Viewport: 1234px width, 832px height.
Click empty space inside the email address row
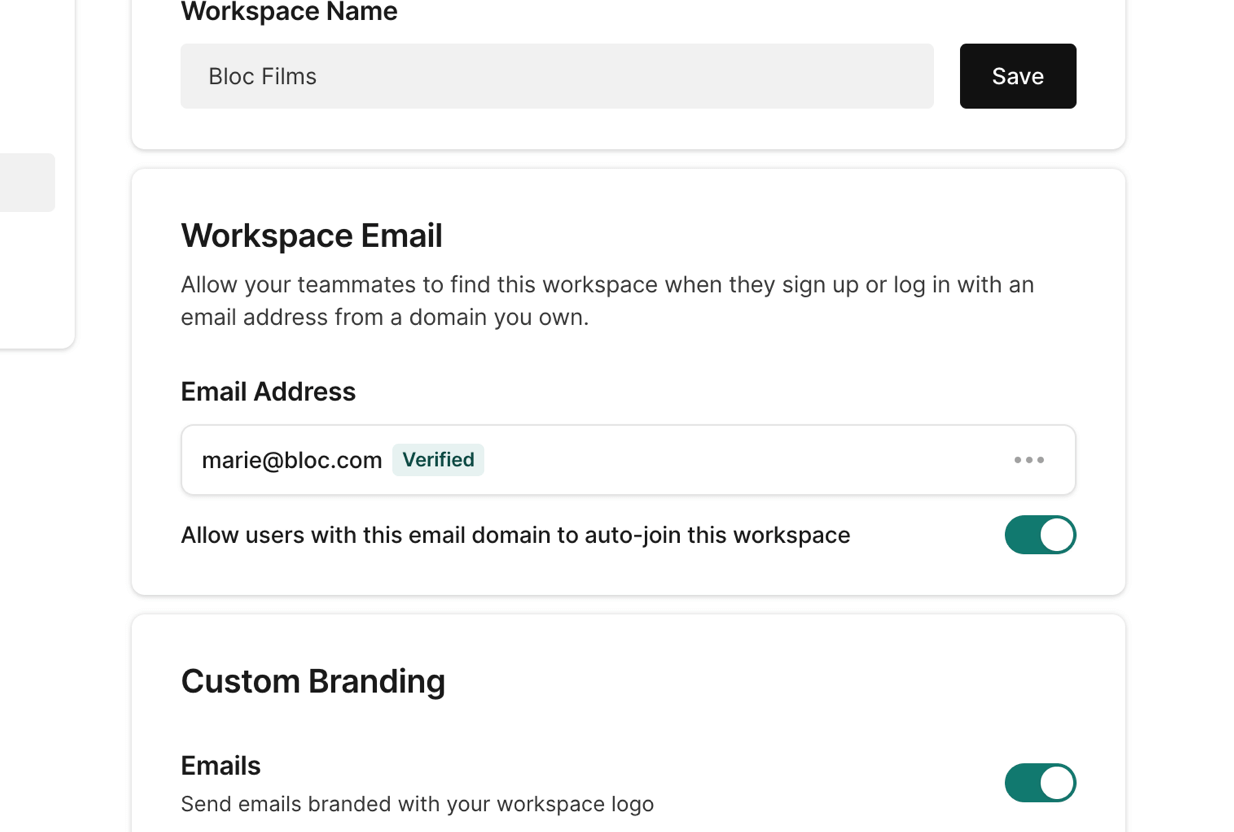(740, 460)
